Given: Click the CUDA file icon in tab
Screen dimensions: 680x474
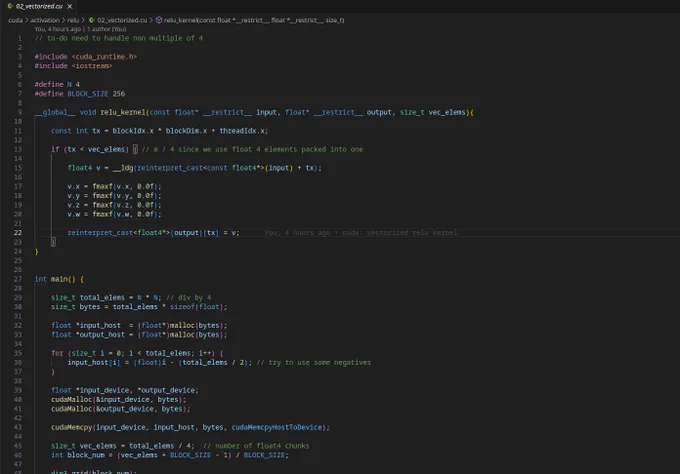Looking at the screenshot, I should (10, 7).
